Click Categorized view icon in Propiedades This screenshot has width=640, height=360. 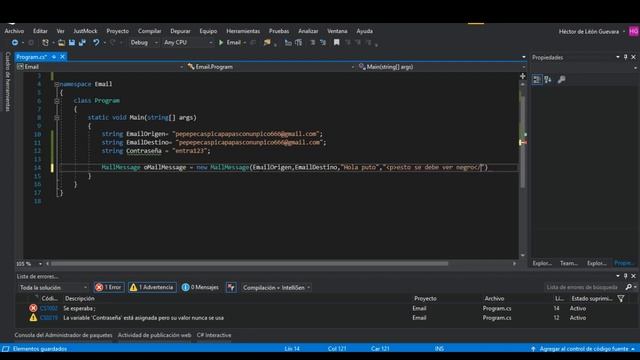point(537,80)
